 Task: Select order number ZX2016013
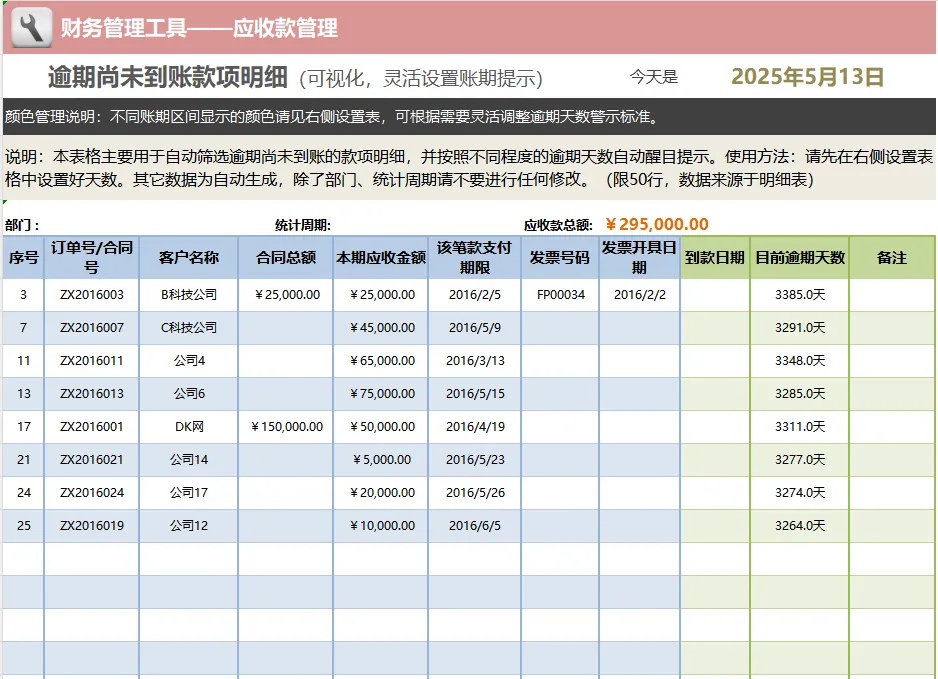click(x=92, y=394)
